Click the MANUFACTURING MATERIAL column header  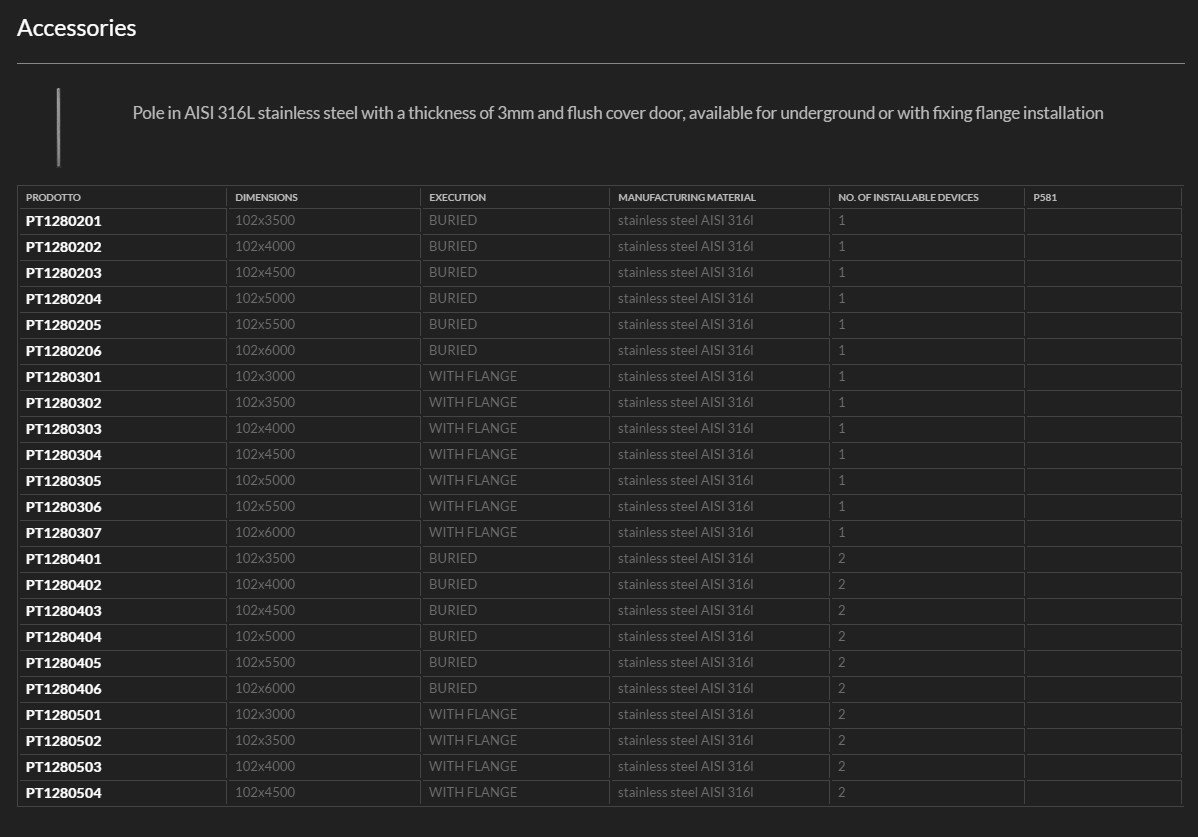pyautogui.click(x=686, y=198)
